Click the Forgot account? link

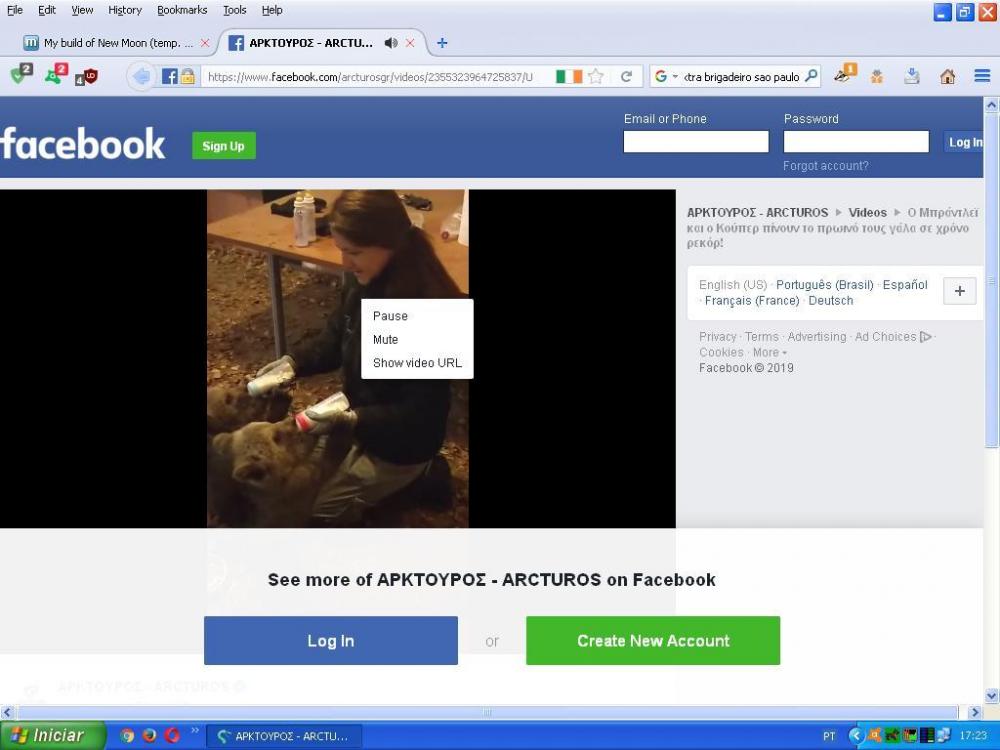click(x=826, y=166)
